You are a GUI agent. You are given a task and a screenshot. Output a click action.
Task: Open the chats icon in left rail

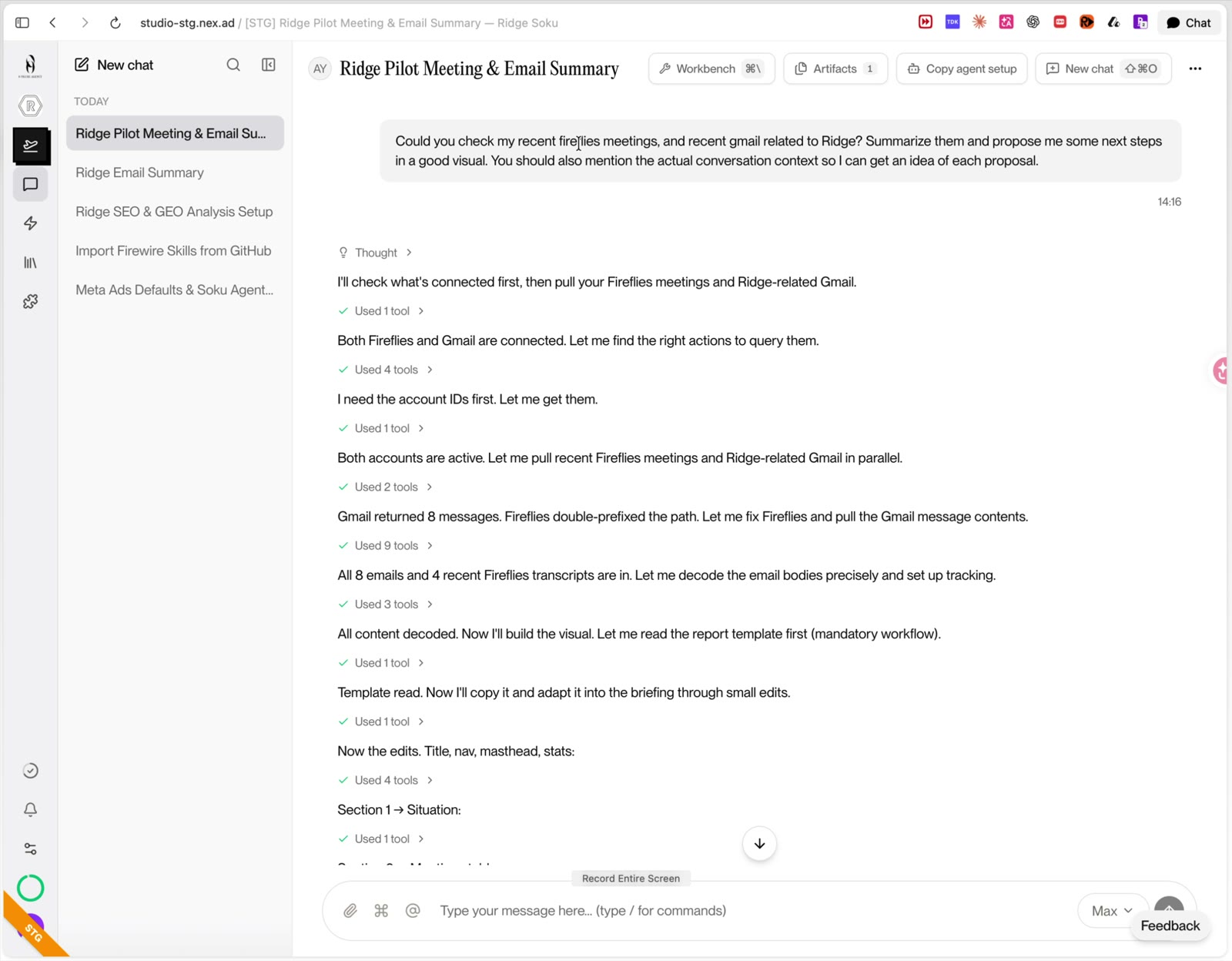tap(31, 185)
